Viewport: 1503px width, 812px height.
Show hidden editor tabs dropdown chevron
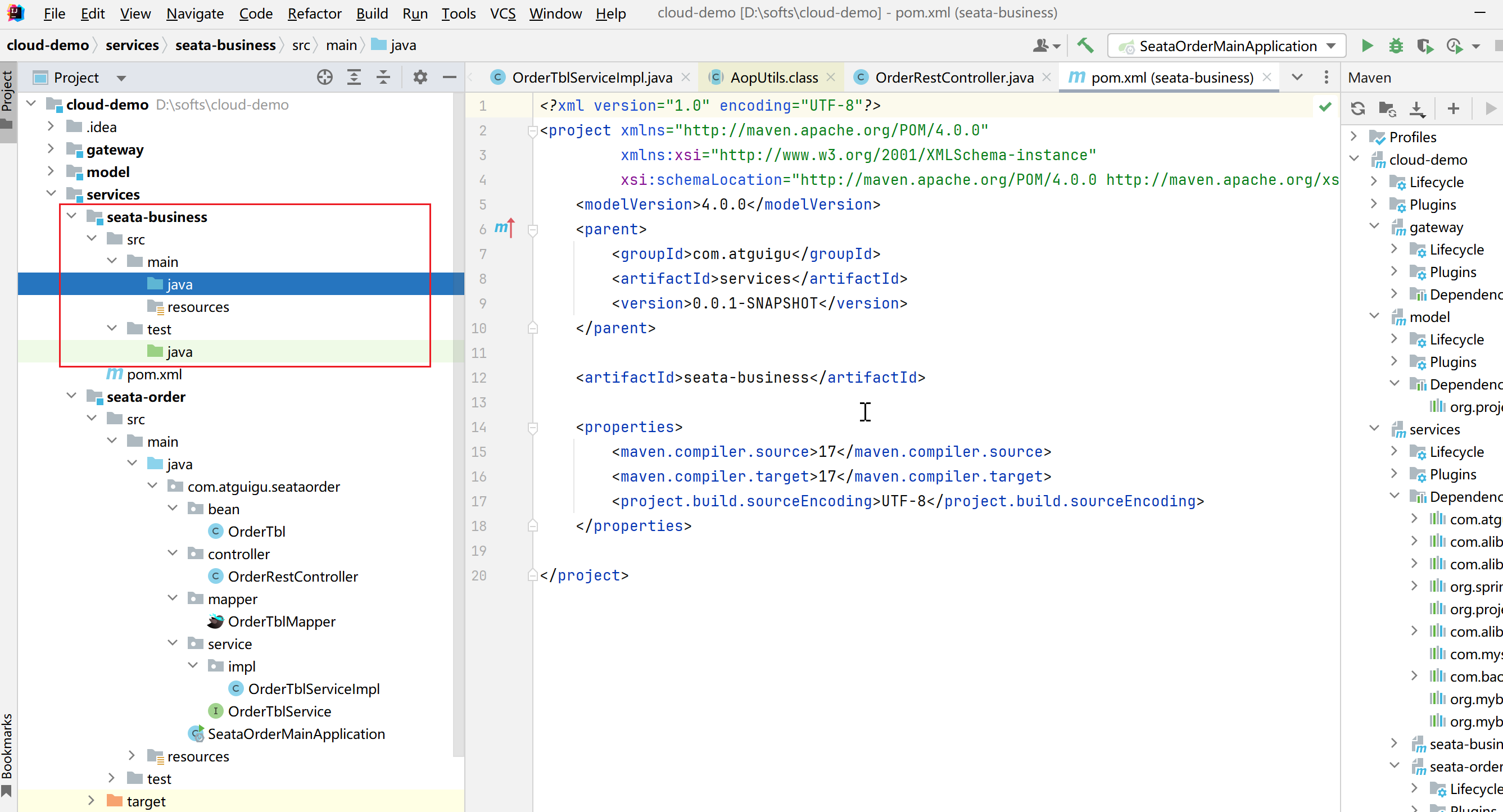pos(1297,77)
